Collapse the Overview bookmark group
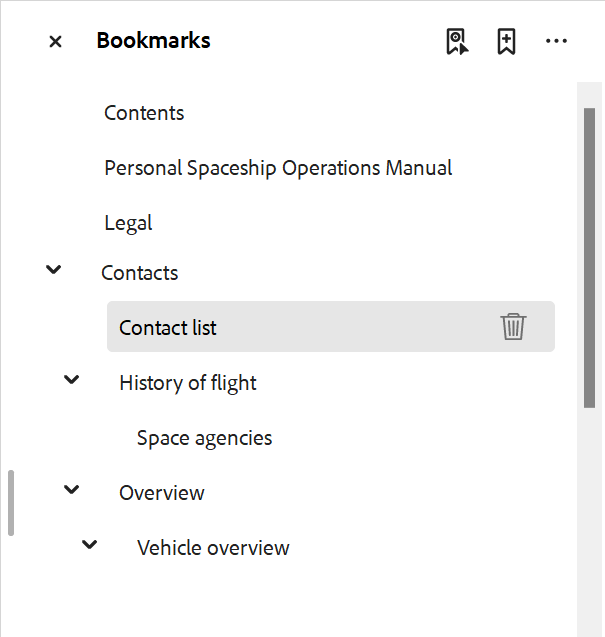This screenshot has width=605, height=637. pyautogui.click(x=71, y=490)
